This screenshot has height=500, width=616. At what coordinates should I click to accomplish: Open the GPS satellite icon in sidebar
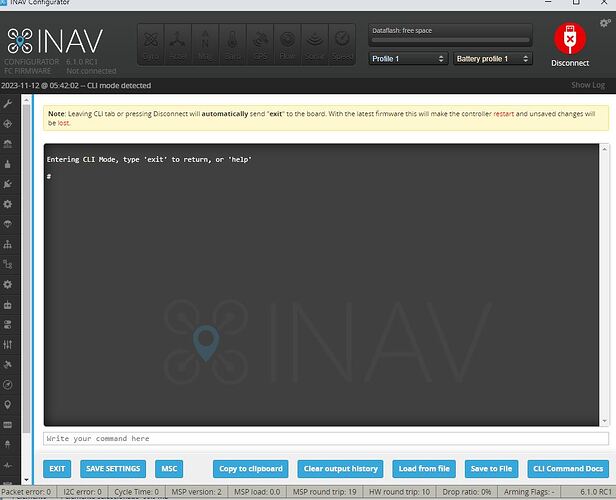pyautogui.click(x=7, y=365)
